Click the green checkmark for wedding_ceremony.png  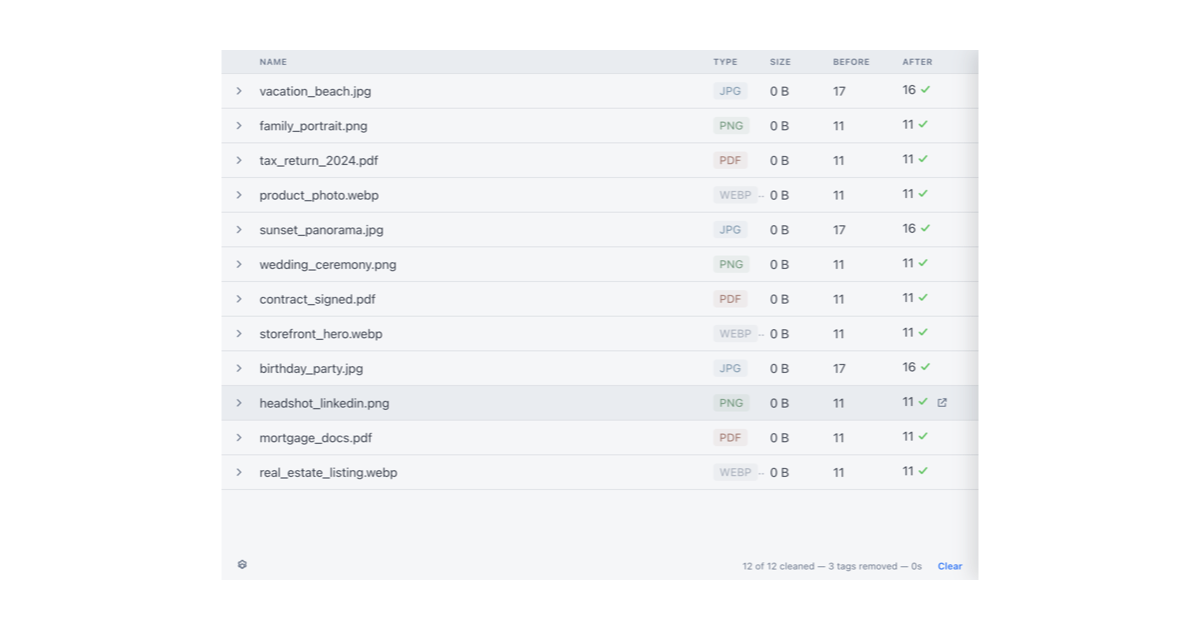pyautogui.click(x=923, y=263)
